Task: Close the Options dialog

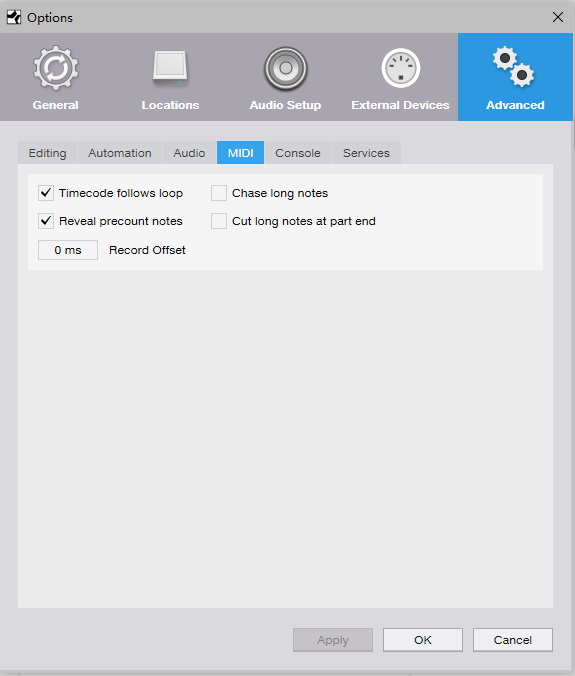Action: coord(558,17)
